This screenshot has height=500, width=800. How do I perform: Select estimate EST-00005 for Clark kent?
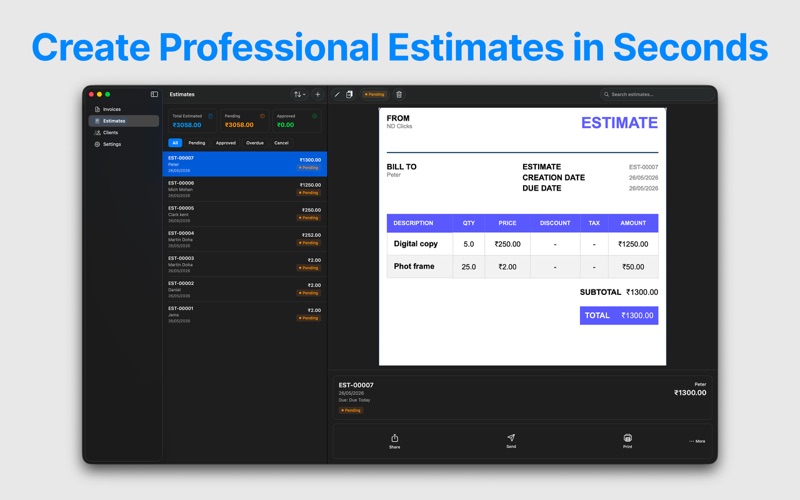tap(245, 214)
